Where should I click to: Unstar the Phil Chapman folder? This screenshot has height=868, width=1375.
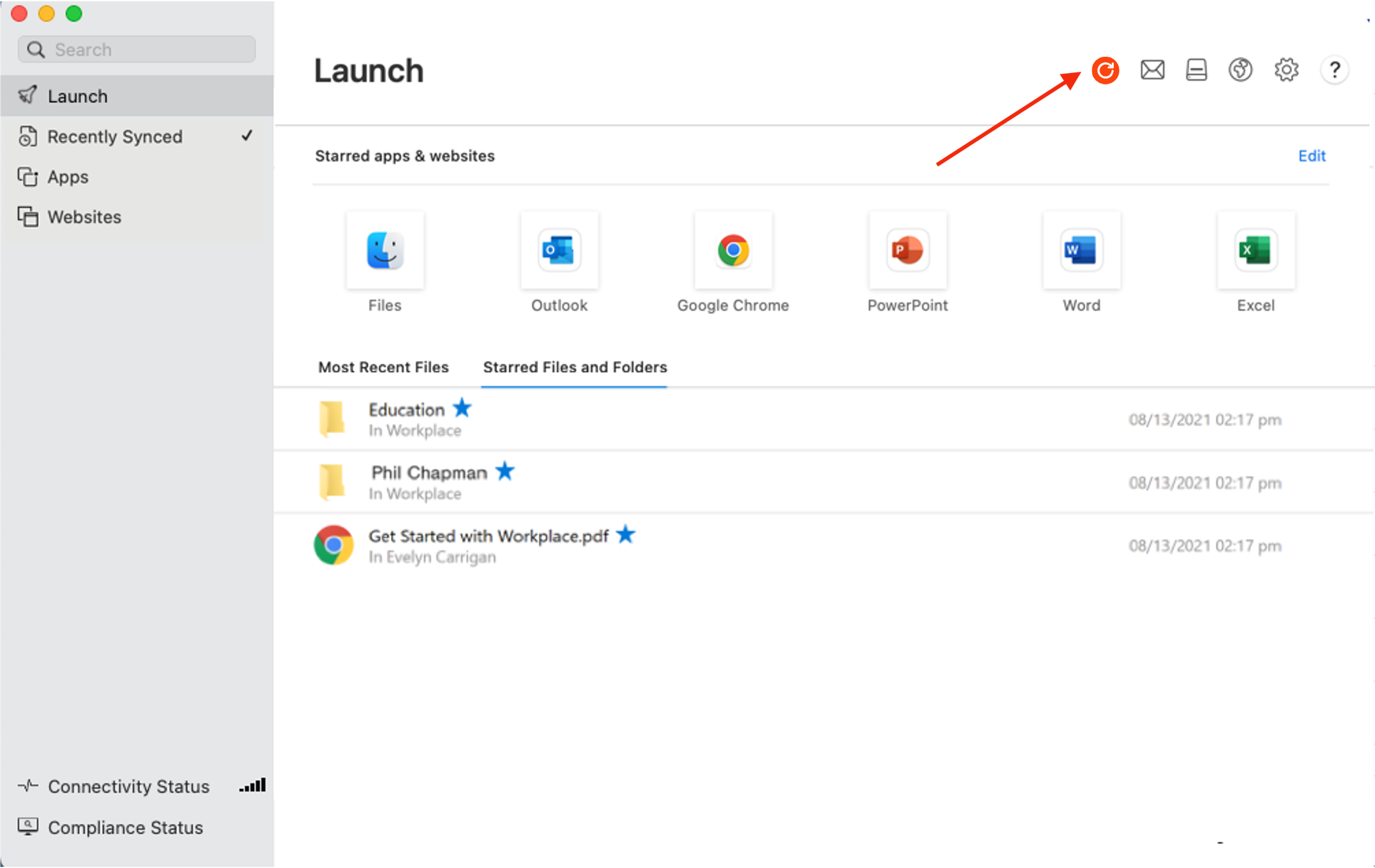click(x=505, y=471)
